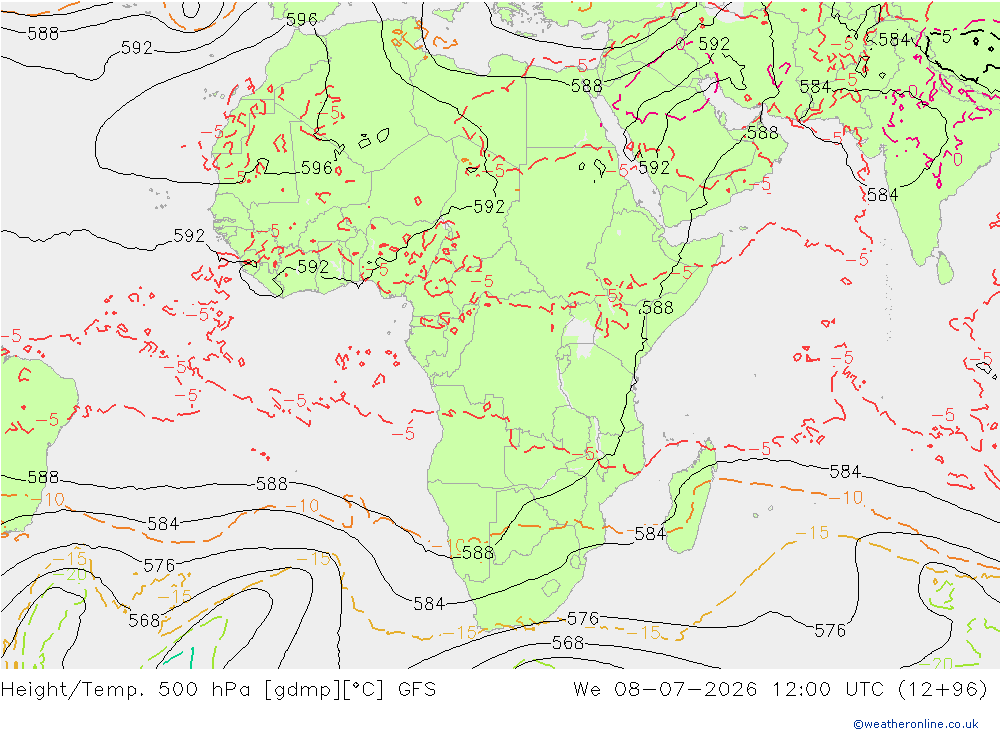Click the 584 label beside southern Madagascar
This screenshot has height=733, width=1000.
[650, 533]
